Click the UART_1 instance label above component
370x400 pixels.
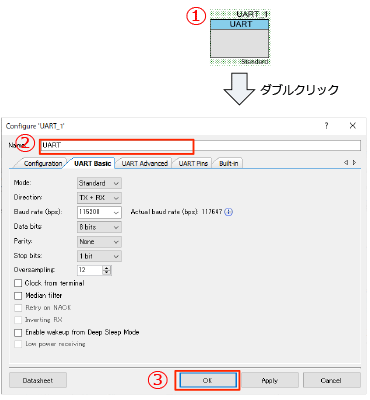tap(252, 14)
